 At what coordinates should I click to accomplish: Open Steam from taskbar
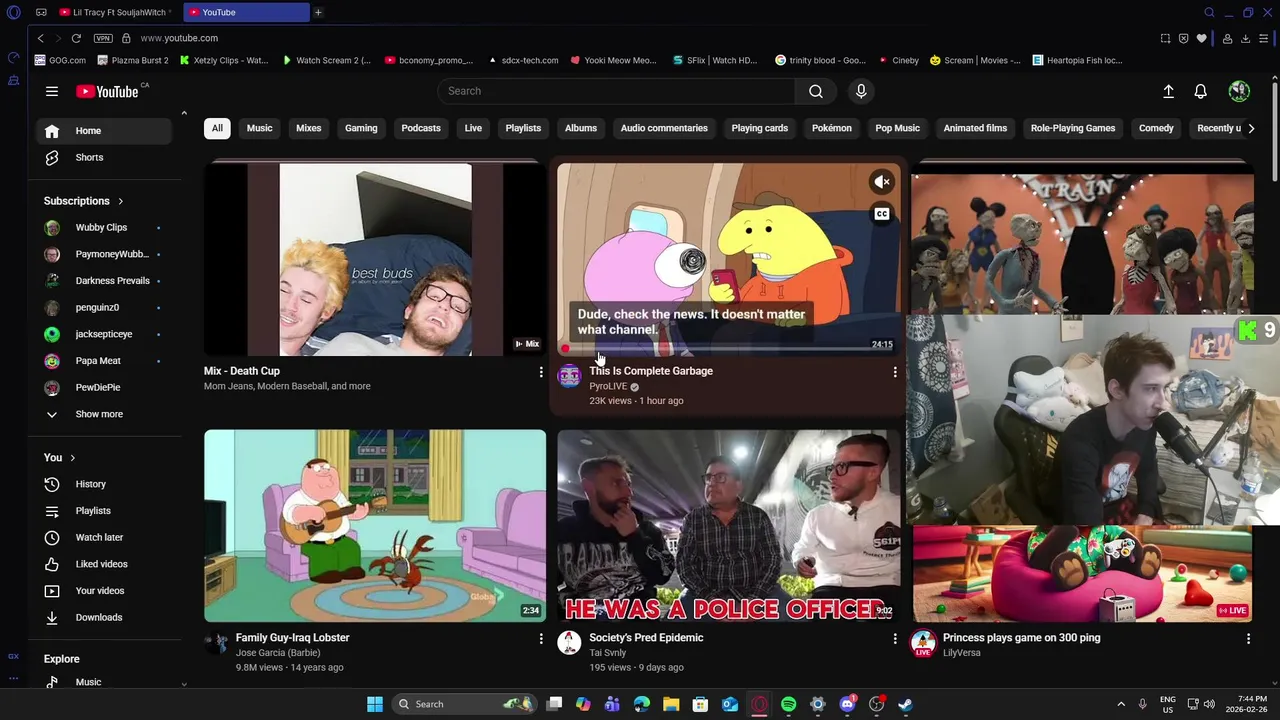tap(905, 704)
